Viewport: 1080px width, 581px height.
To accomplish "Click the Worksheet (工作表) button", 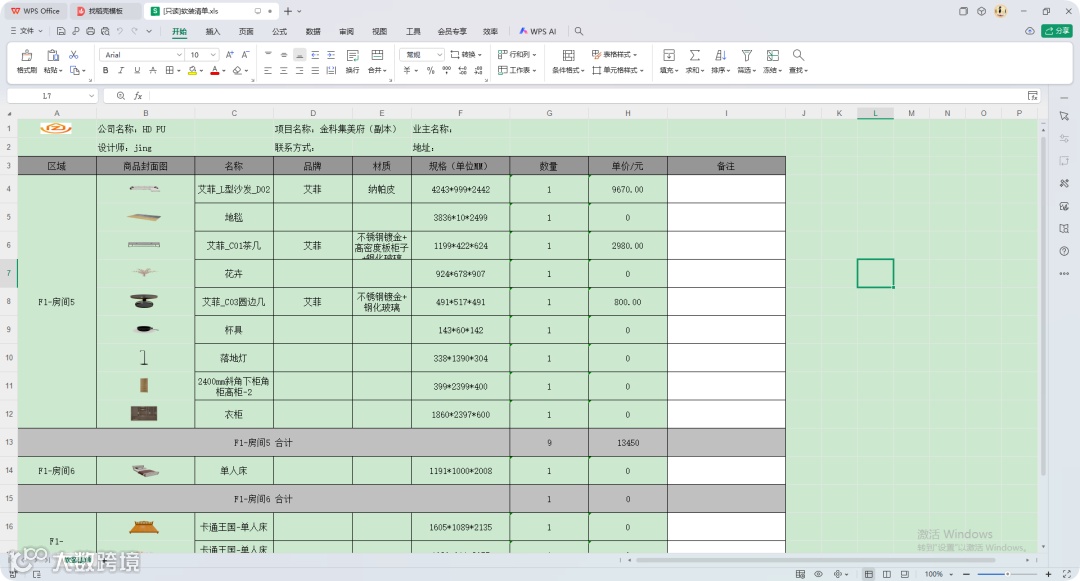I will coord(517,70).
